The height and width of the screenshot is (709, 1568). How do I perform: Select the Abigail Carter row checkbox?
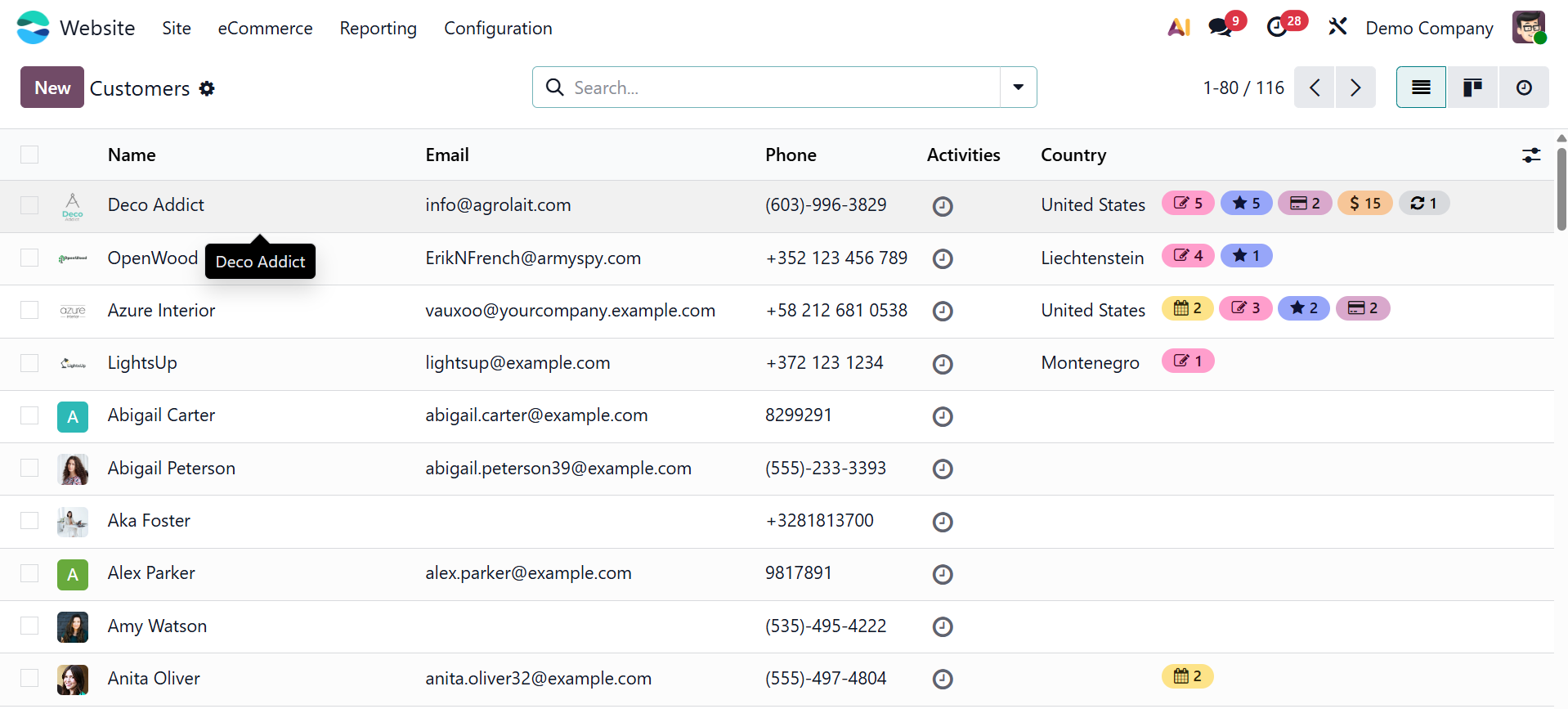click(29, 415)
